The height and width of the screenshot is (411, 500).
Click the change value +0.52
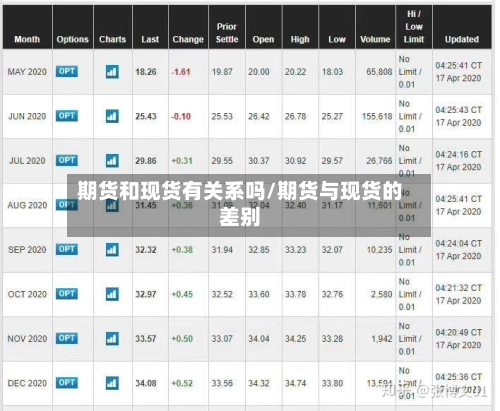(x=182, y=383)
